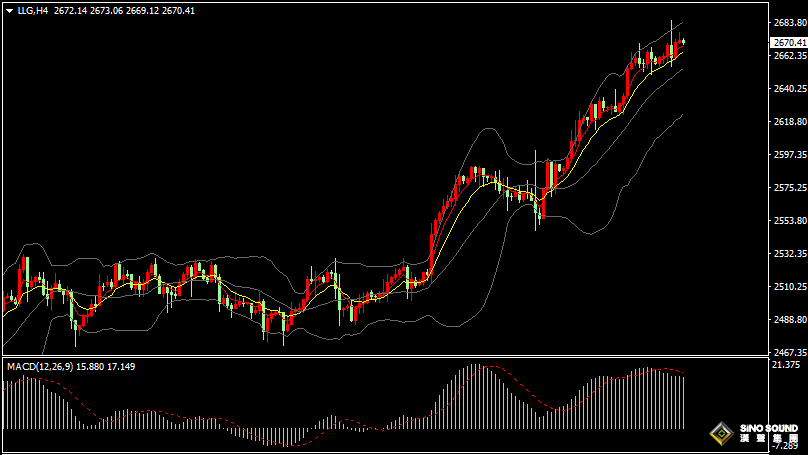Click the 21.375 MACD scale value

pyautogui.click(x=788, y=366)
